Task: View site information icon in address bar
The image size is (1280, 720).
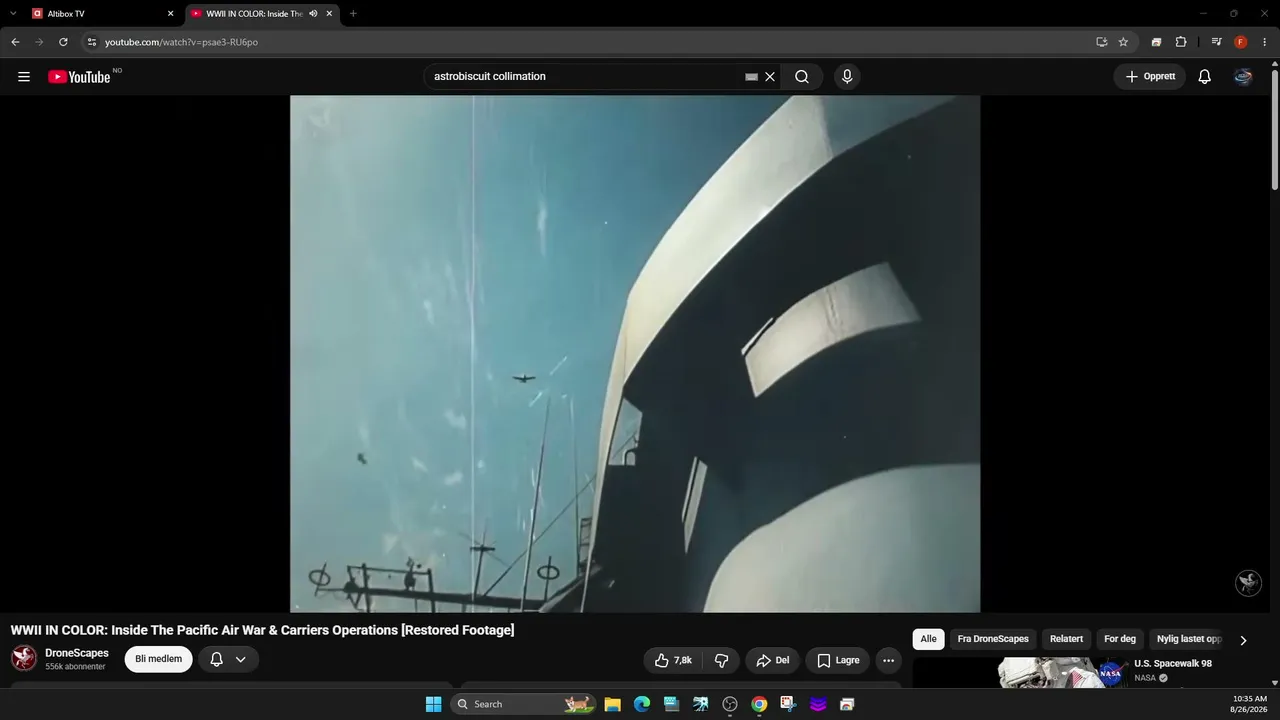Action: coord(91,42)
